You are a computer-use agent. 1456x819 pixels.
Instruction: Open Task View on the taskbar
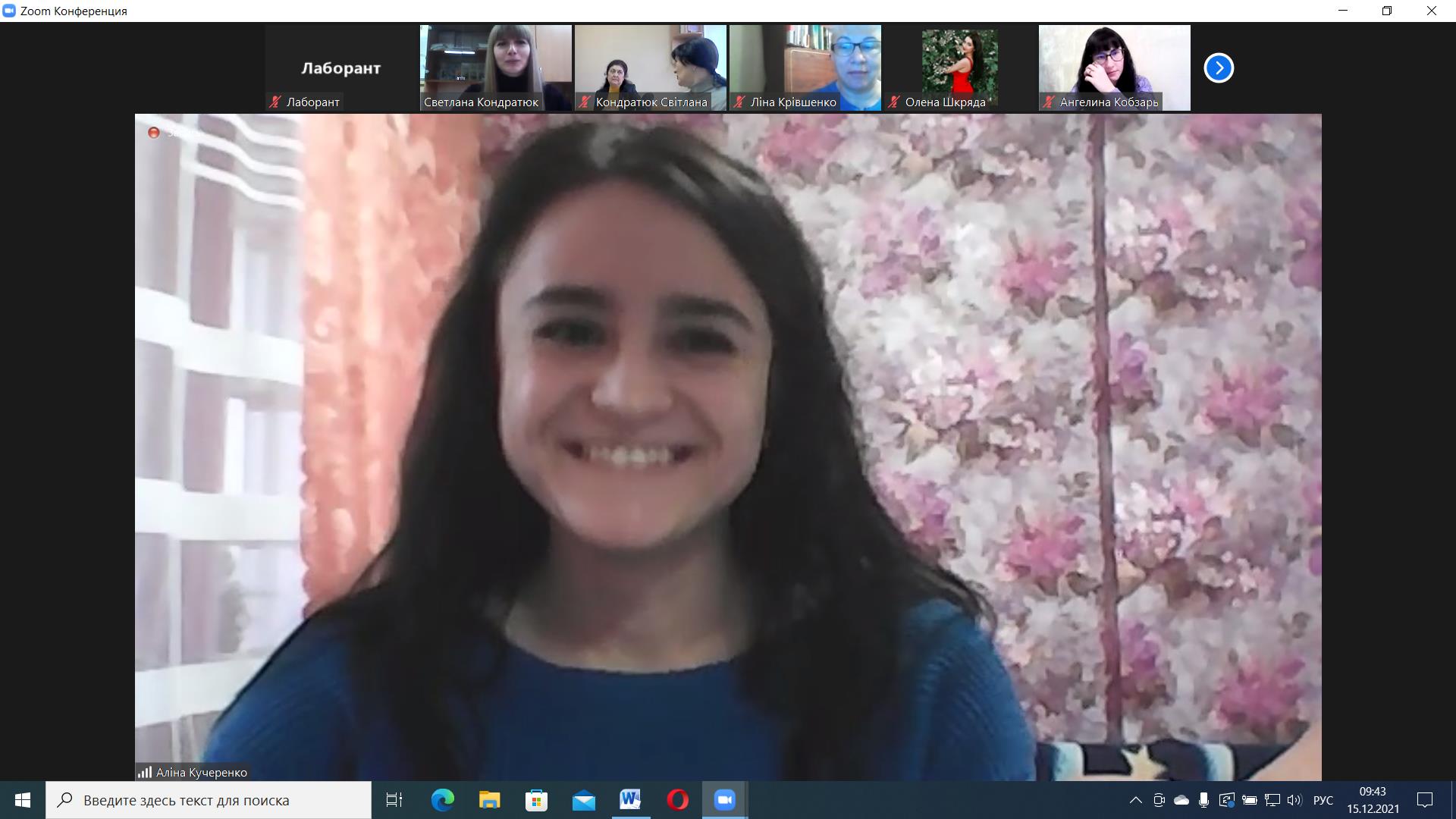(x=394, y=800)
